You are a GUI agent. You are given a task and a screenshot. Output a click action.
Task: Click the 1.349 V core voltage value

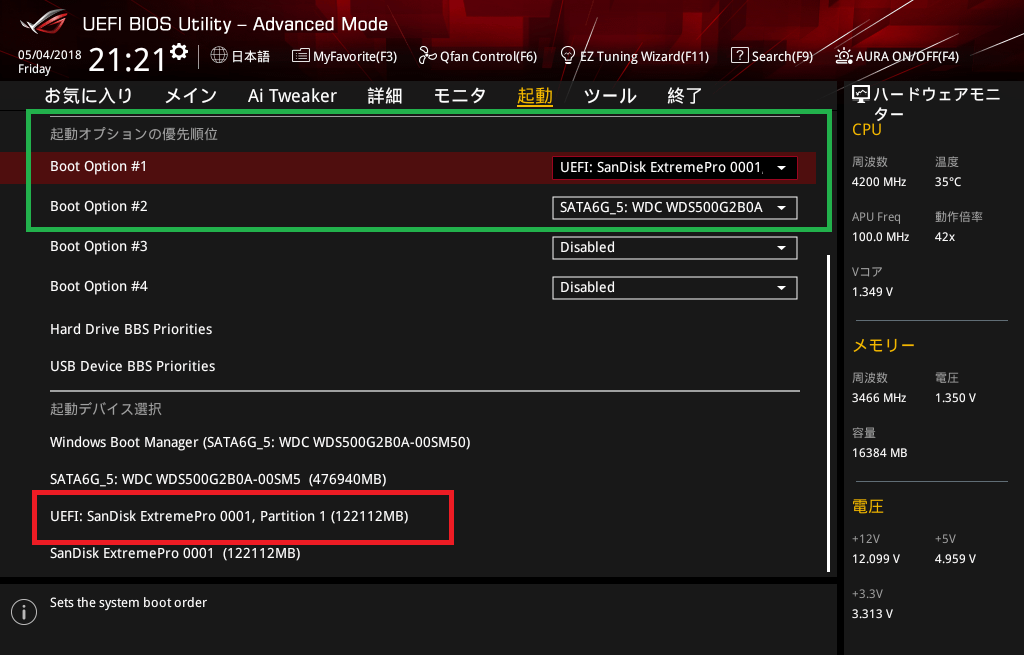tap(872, 292)
